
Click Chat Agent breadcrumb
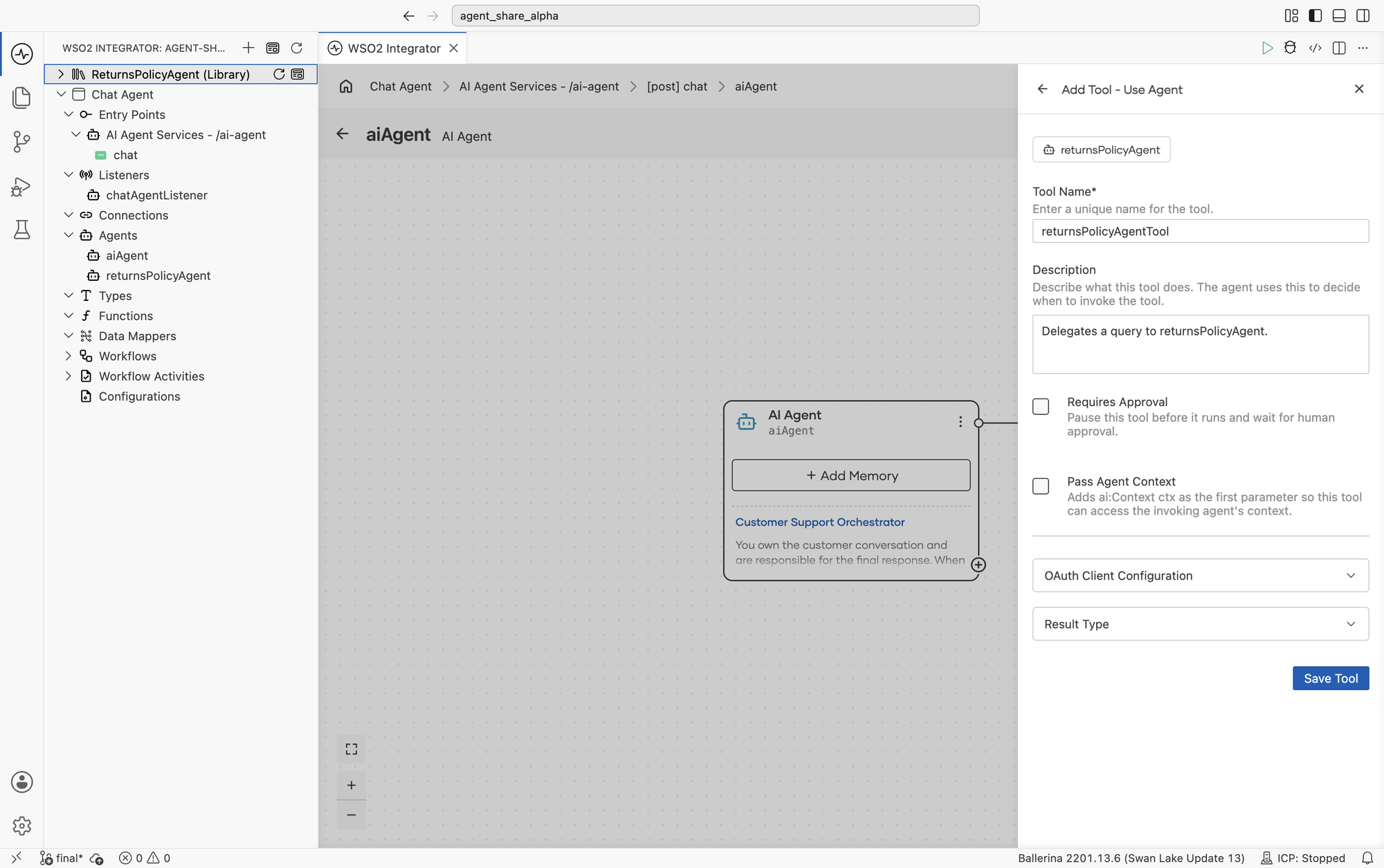coord(401,86)
